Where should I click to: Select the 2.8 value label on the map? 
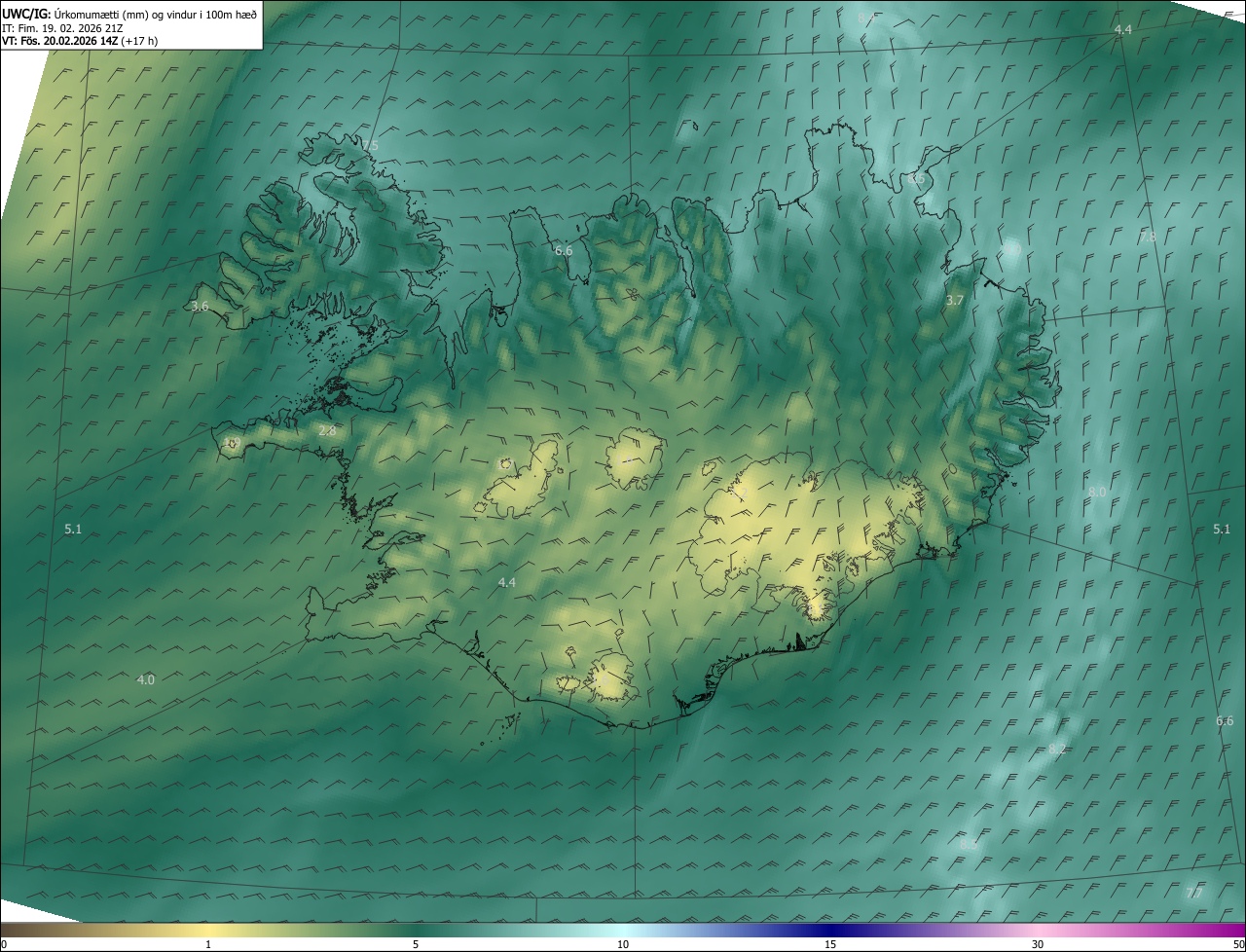327,430
